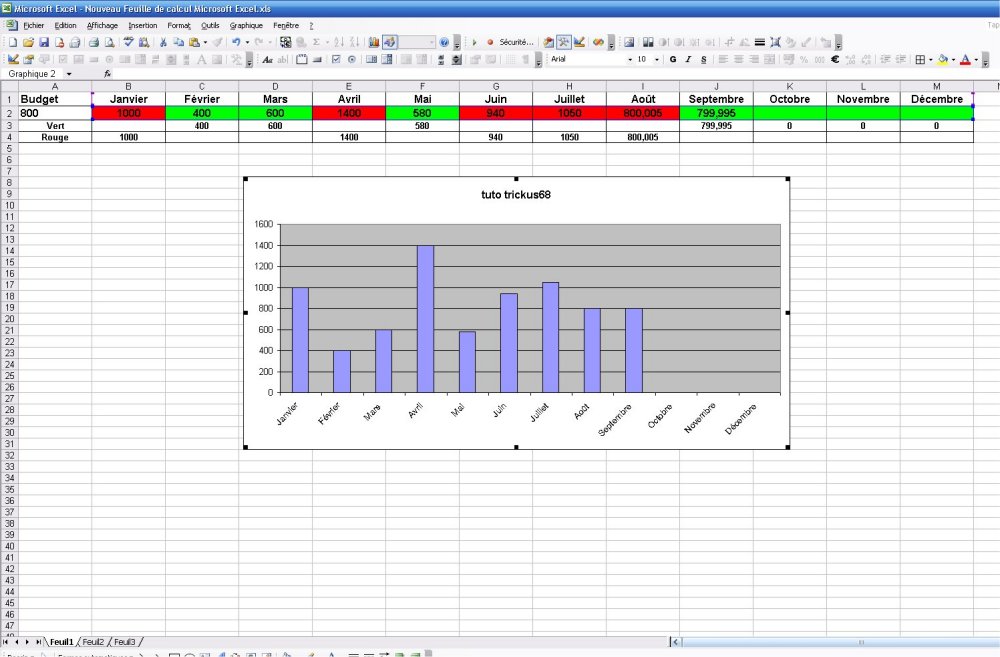This screenshot has width=1000, height=657.
Task: Select column header E
Action: (348, 87)
